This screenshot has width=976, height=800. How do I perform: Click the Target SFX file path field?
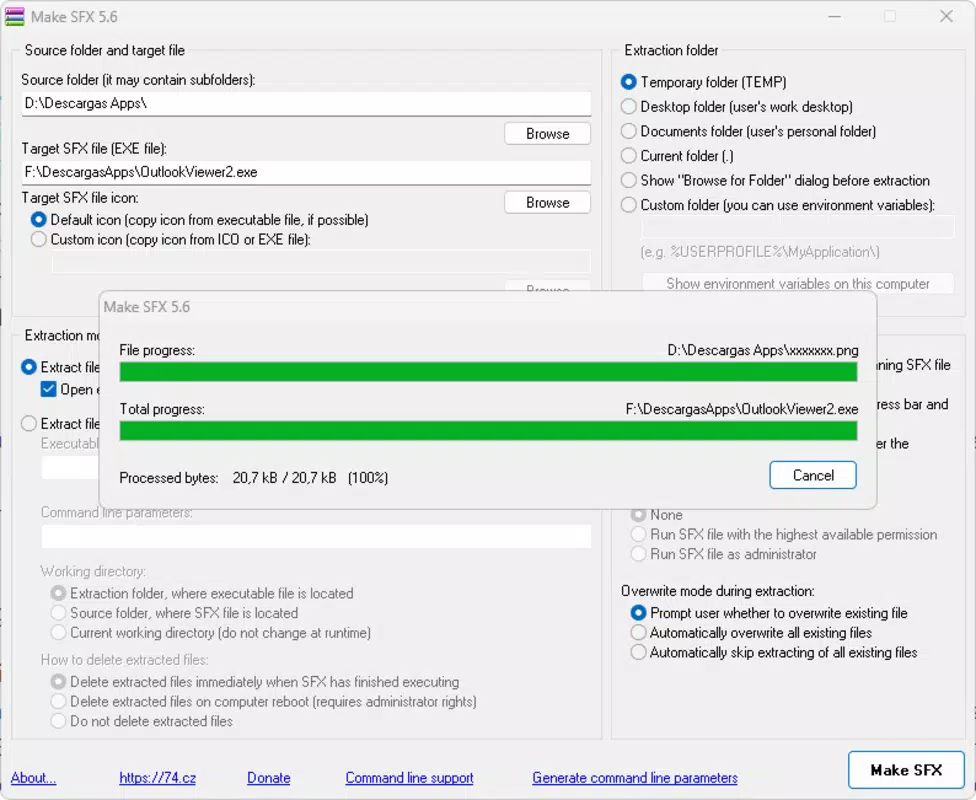pyautogui.click(x=306, y=172)
